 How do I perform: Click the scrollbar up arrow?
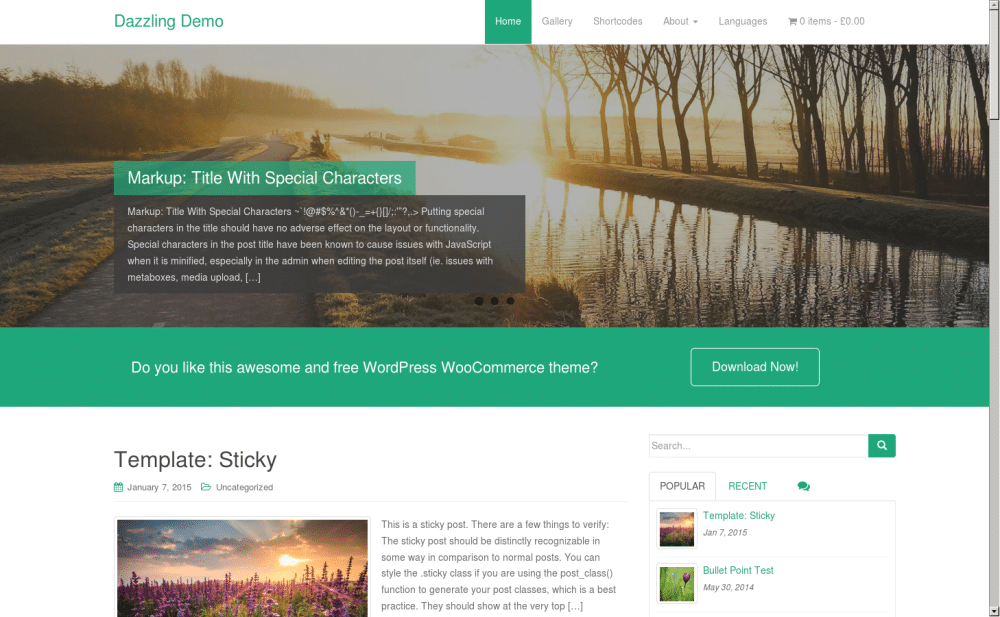[x=994, y=5]
